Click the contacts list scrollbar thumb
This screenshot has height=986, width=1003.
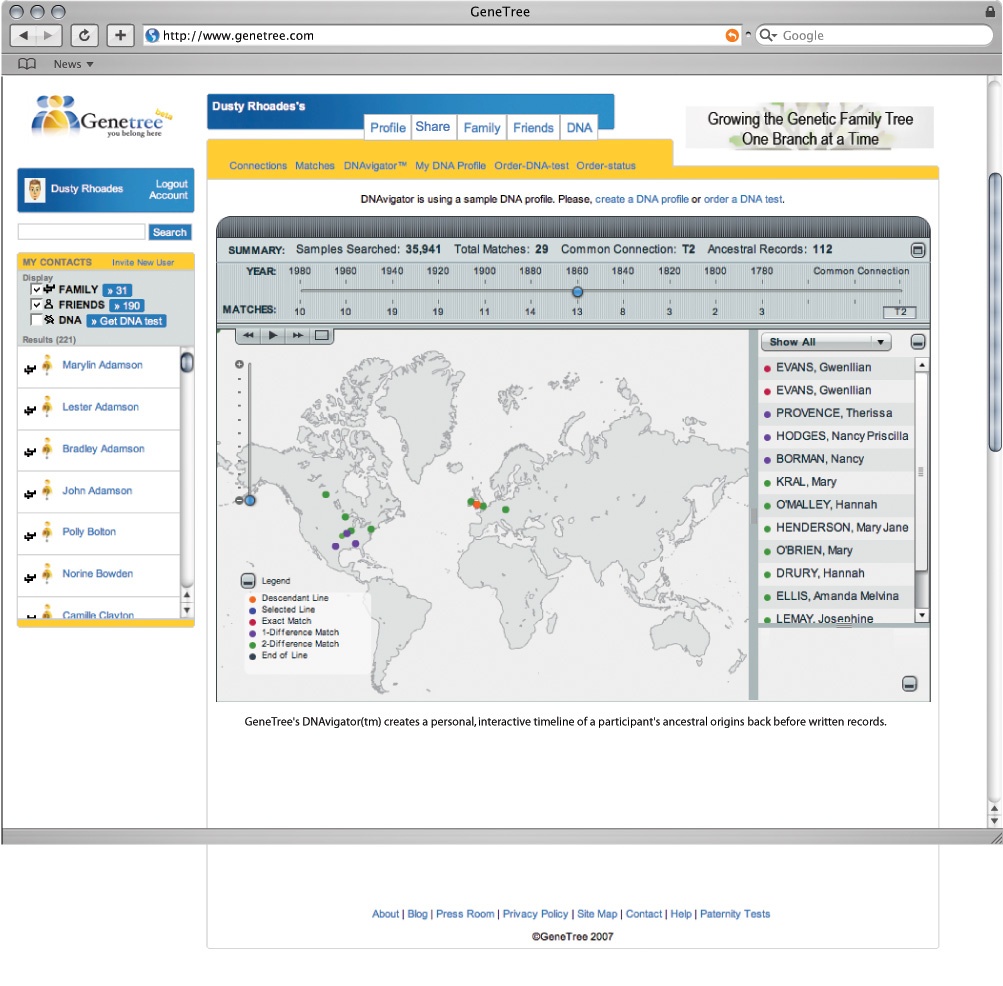coord(187,363)
